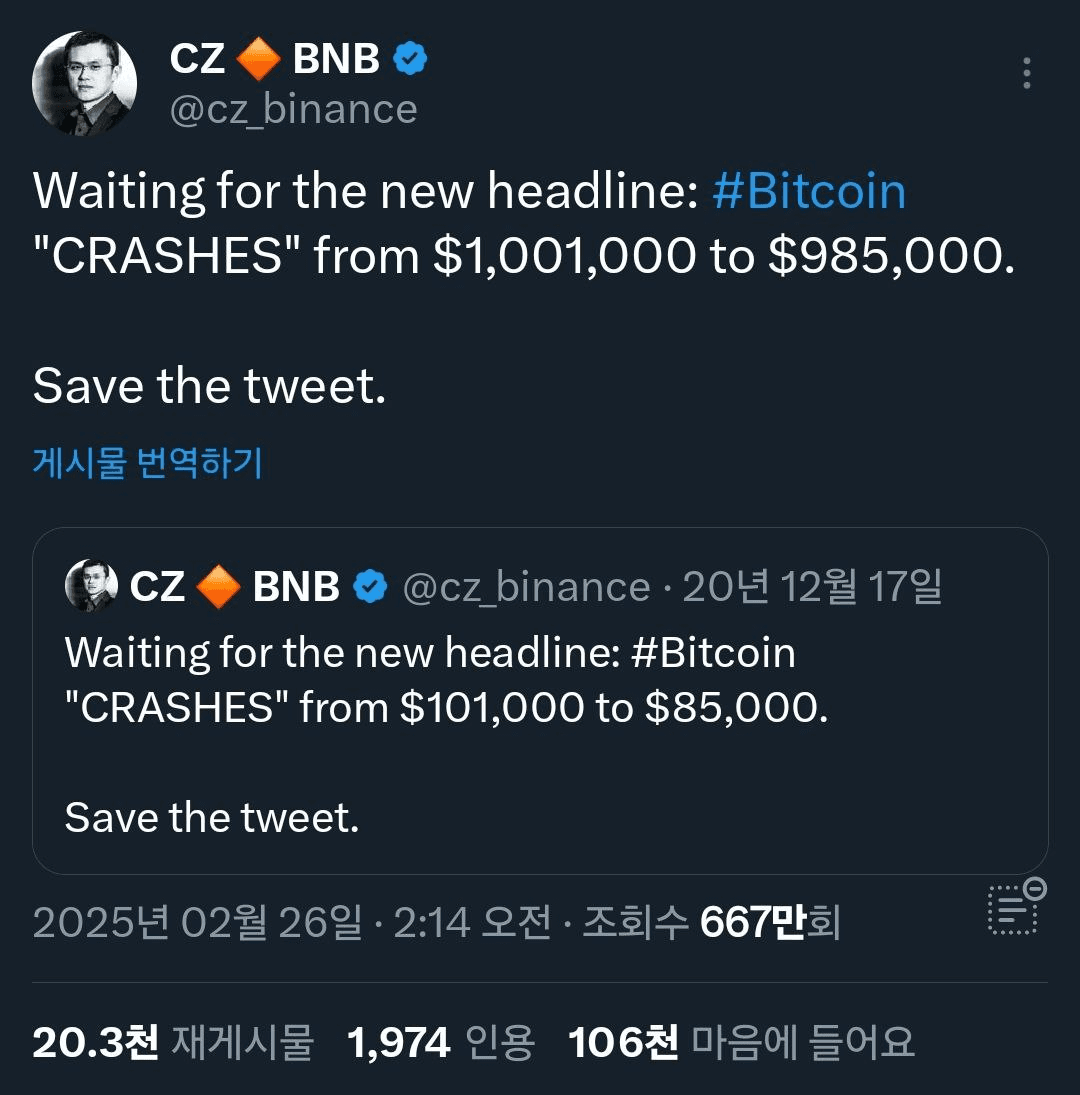This screenshot has width=1080, height=1095.
Task: Click the verified badge in the quoted tweet
Action: [x=371, y=587]
